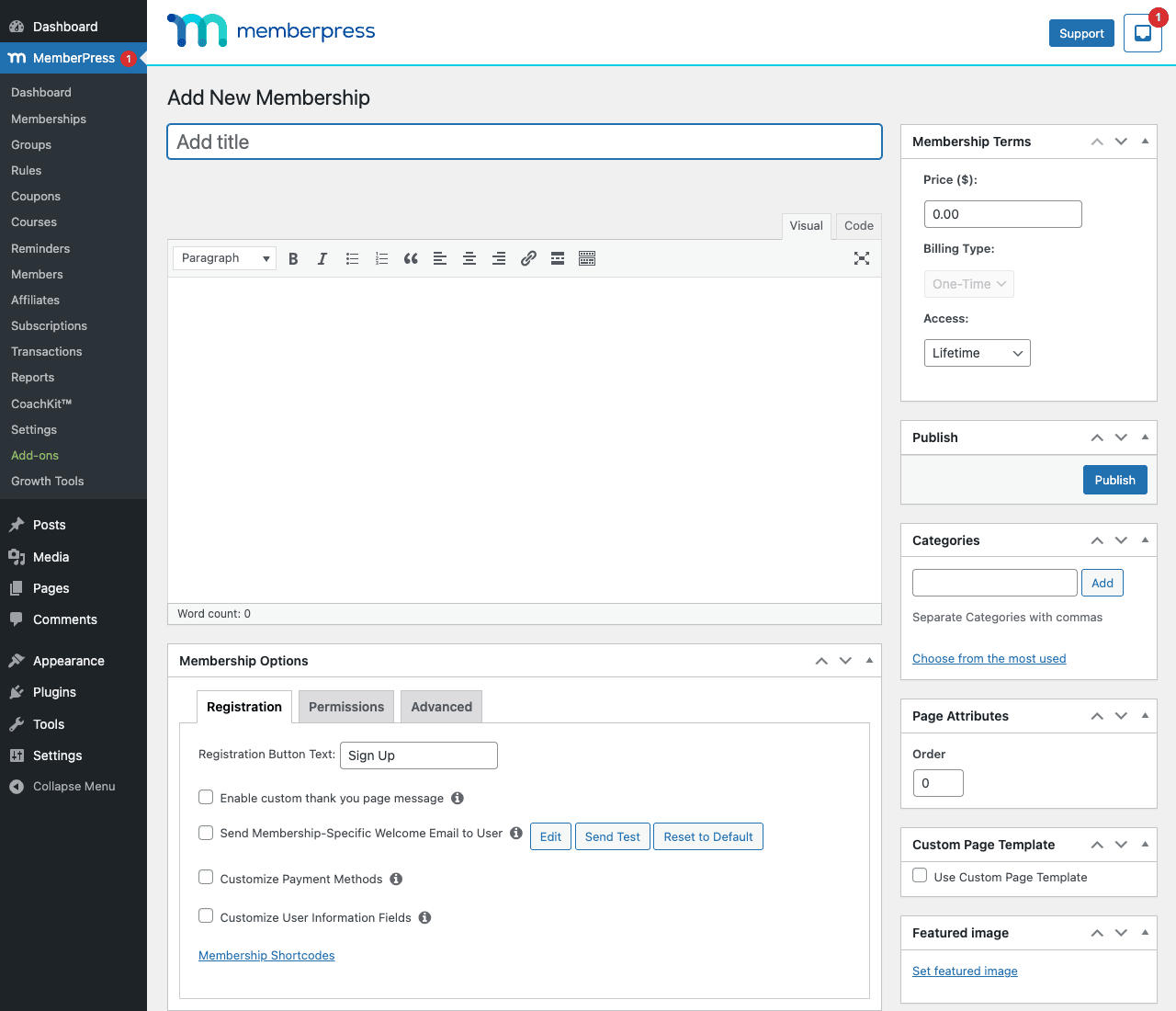Screen dimensions: 1176x1011
Task: Apply blockquote formatting
Action: [411, 259]
